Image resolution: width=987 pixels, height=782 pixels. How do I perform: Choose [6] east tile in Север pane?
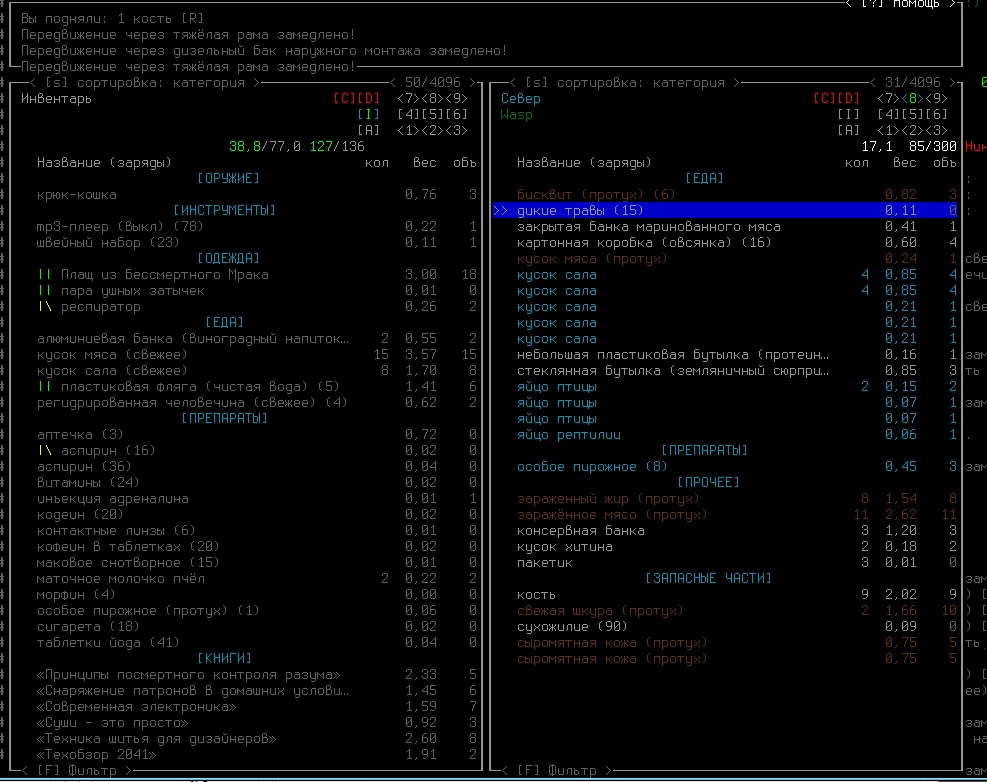coord(936,115)
